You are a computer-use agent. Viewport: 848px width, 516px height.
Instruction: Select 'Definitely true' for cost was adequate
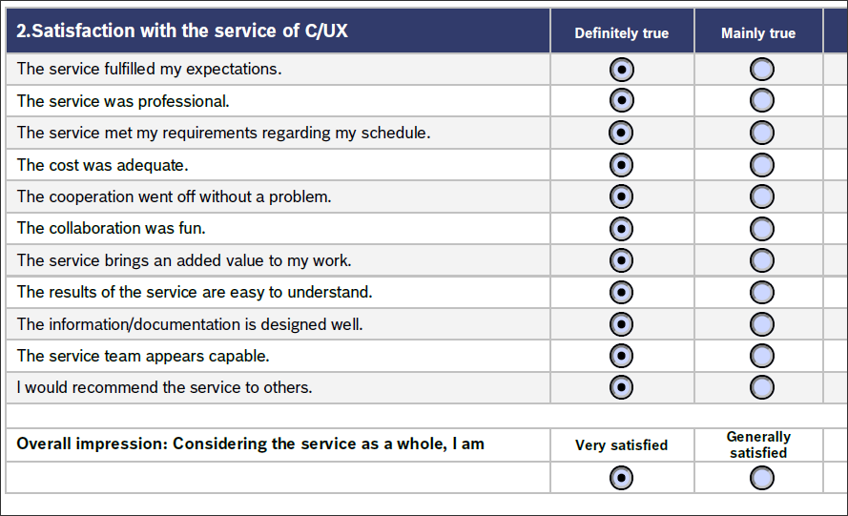(x=621, y=165)
